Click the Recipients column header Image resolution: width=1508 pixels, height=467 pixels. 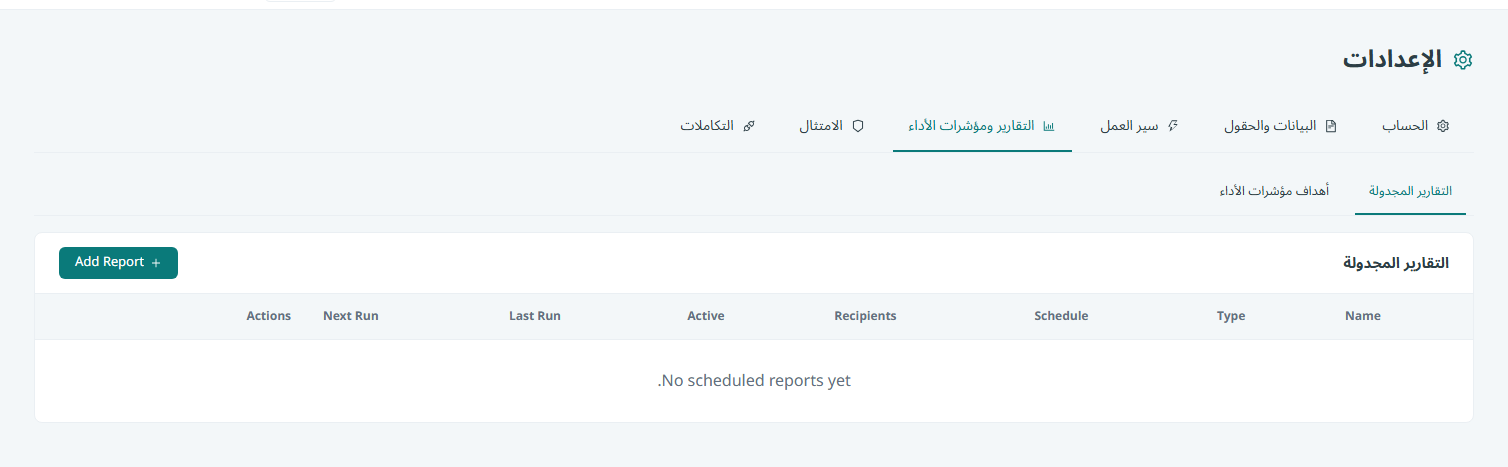pyautogui.click(x=865, y=316)
